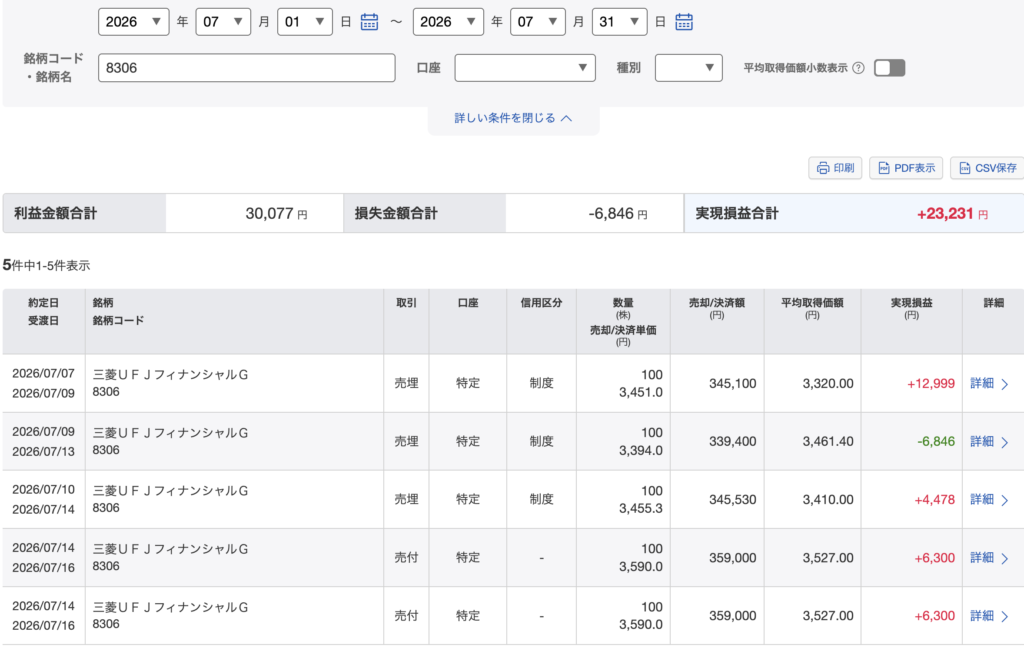
Task: Click the +23,231 実現損益合計 value
Action: point(945,214)
